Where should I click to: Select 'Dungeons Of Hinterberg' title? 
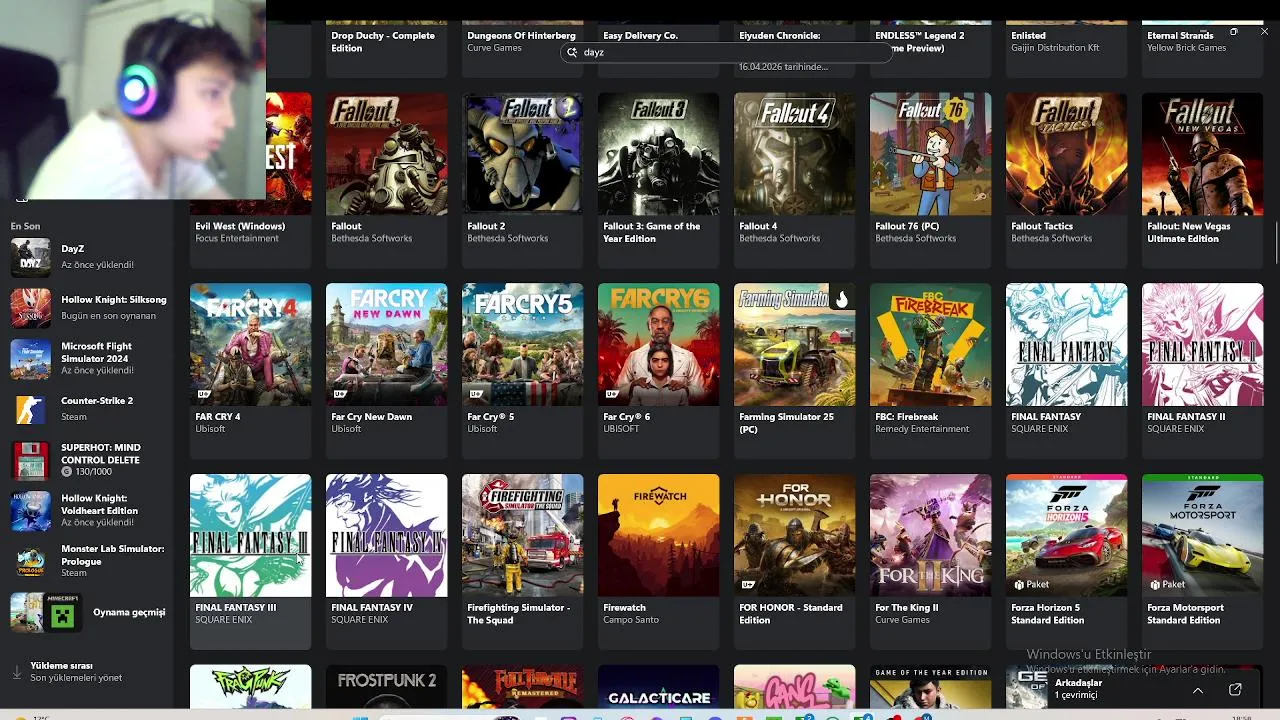click(521, 35)
